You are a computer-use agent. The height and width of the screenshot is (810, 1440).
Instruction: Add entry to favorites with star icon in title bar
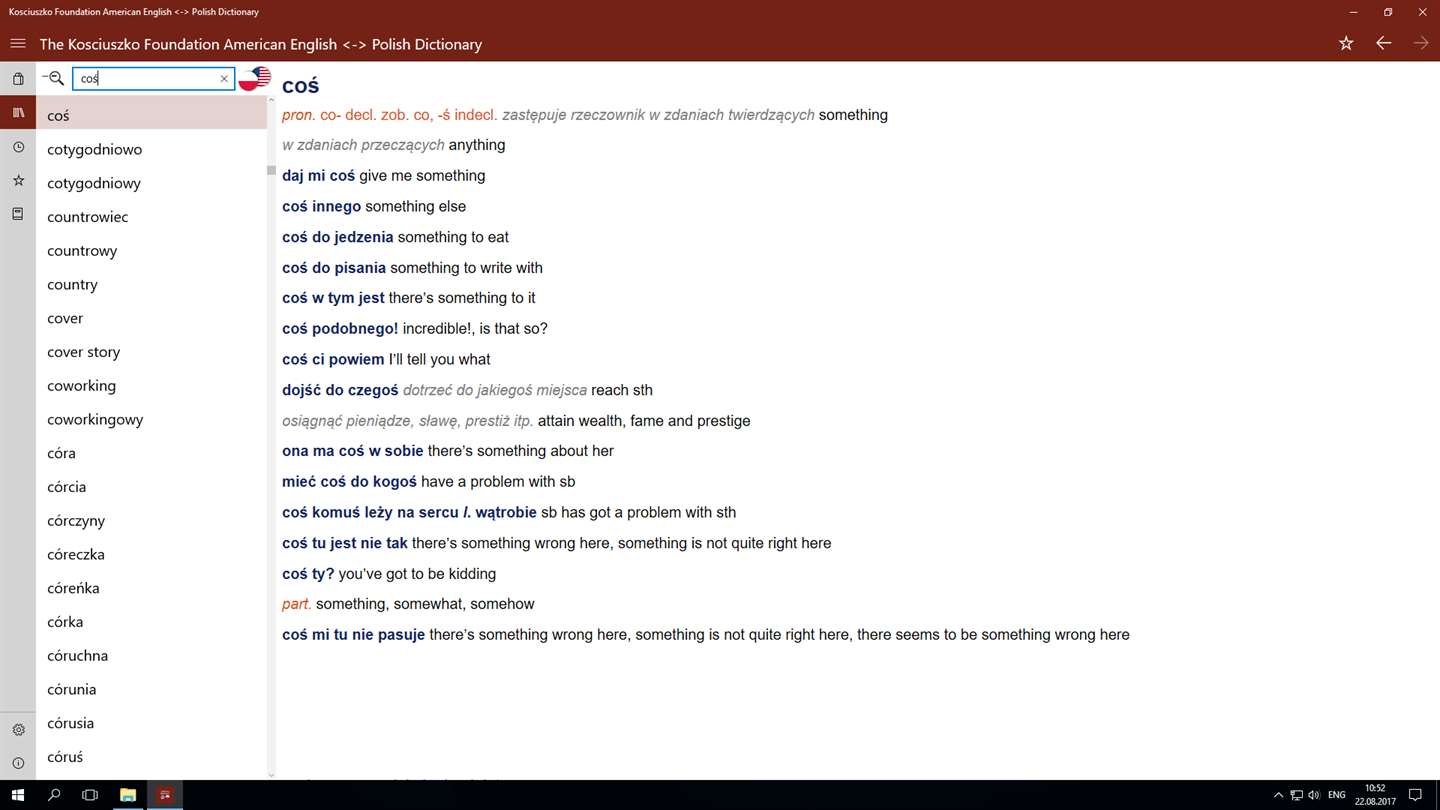[1346, 43]
